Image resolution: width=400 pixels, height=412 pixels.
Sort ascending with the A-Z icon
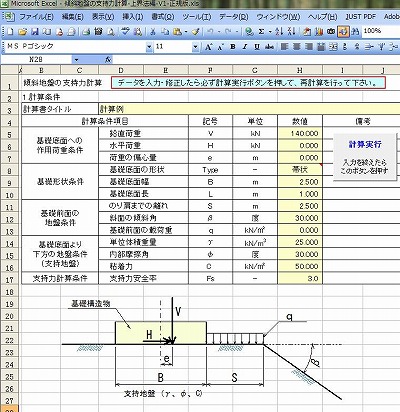click(x=279, y=32)
